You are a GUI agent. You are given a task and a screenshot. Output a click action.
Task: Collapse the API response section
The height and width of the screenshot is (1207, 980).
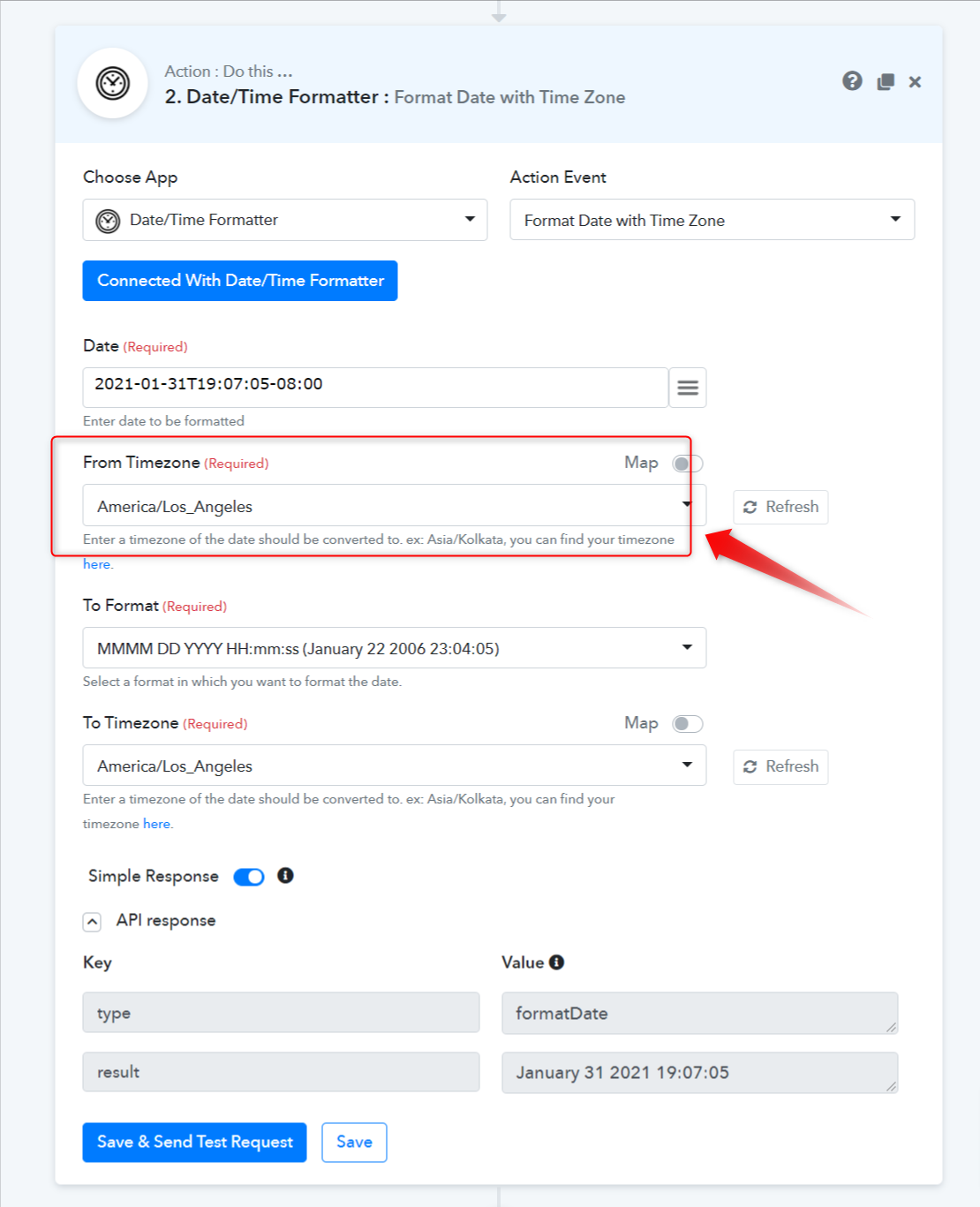tap(92, 922)
